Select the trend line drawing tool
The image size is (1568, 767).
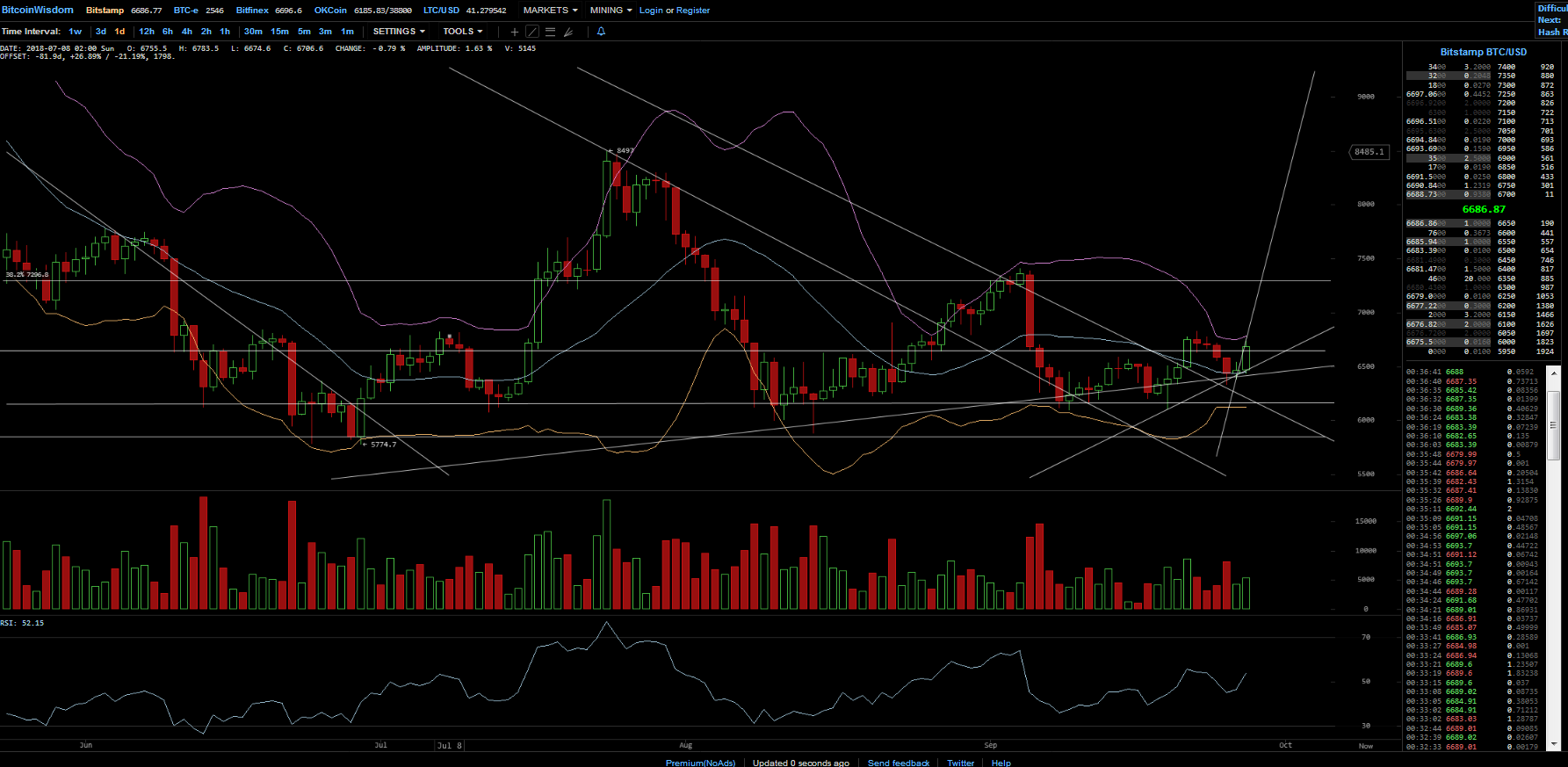pos(531,32)
